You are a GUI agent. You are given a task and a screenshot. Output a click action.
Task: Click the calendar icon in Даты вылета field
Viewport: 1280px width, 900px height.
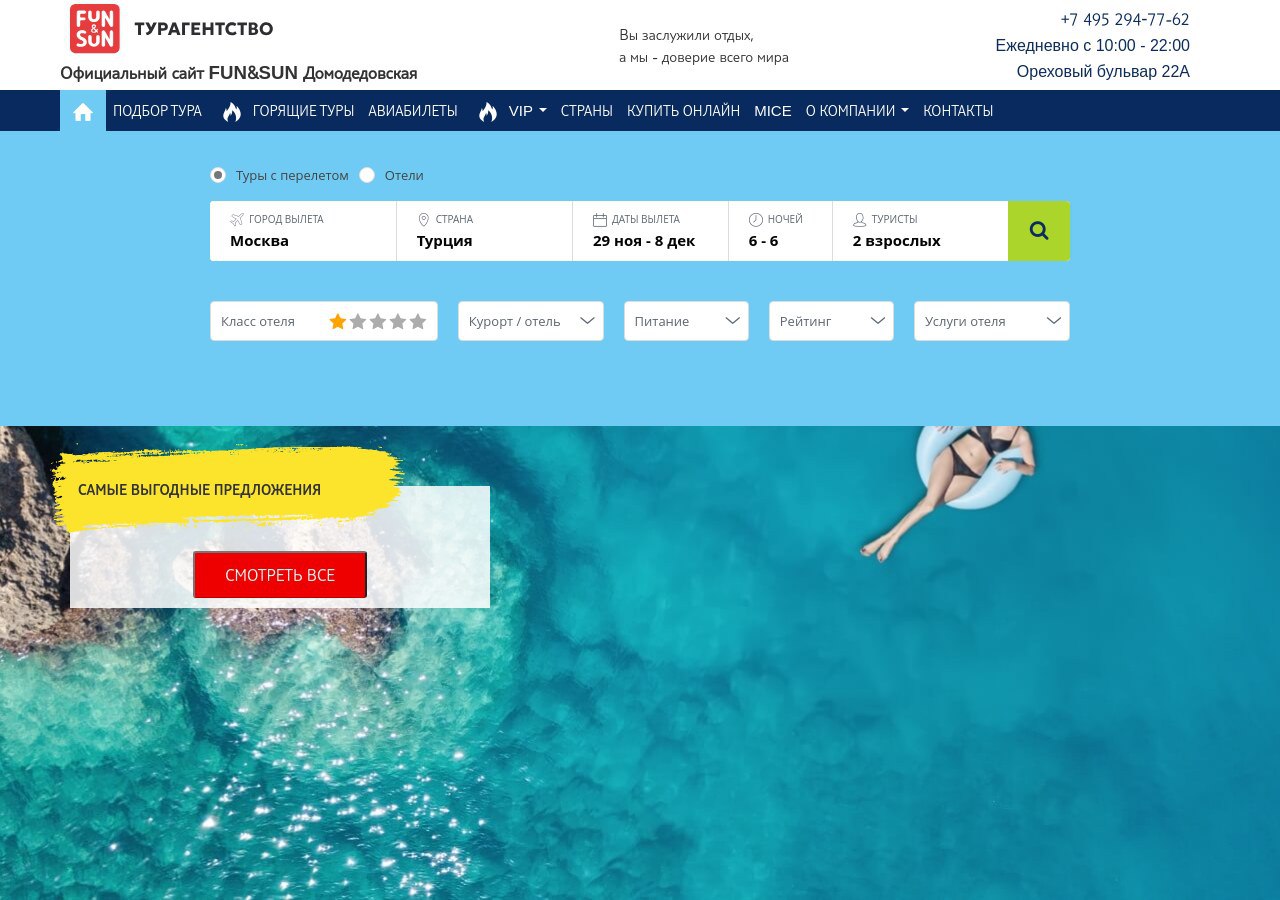(x=600, y=219)
